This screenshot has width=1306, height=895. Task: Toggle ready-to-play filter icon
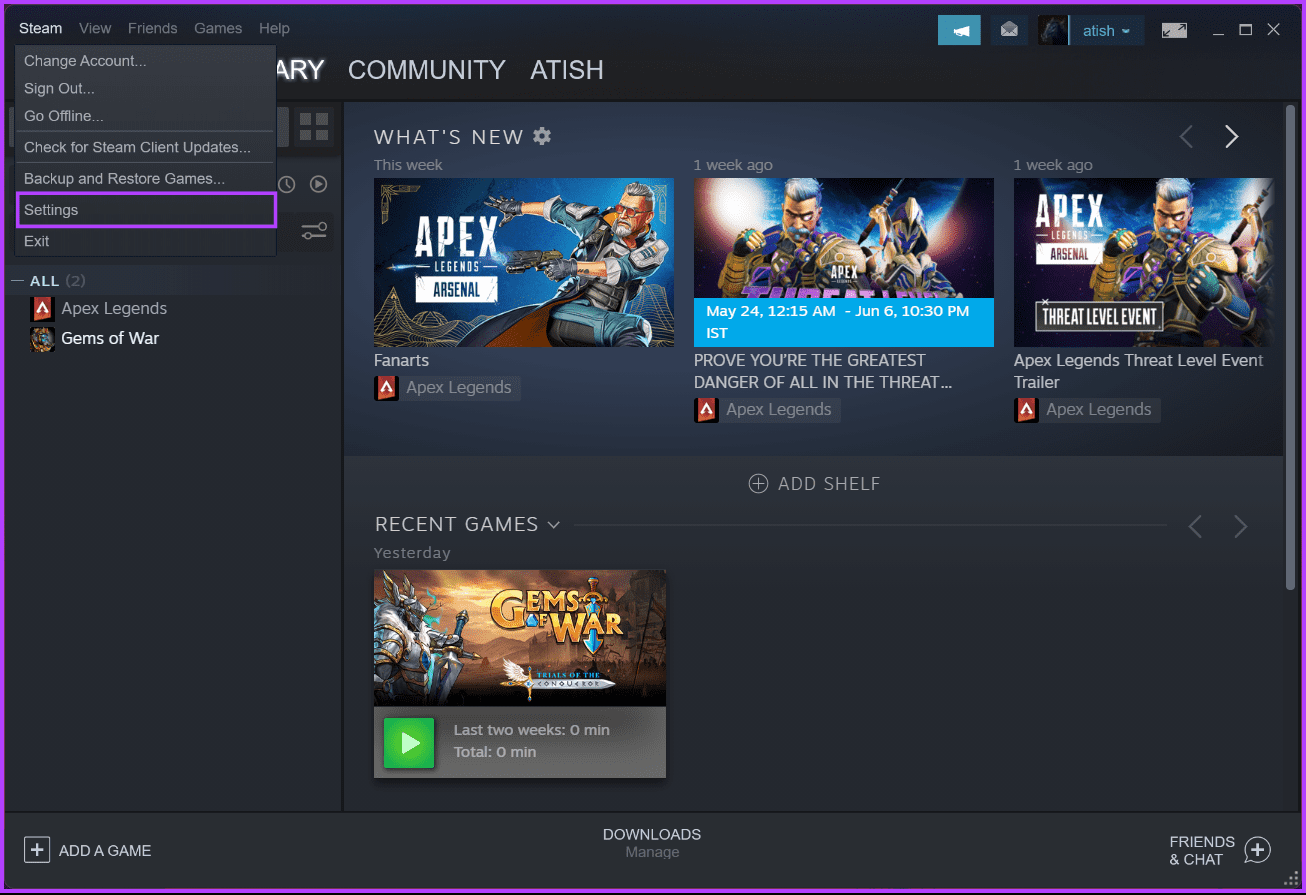point(318,184)
